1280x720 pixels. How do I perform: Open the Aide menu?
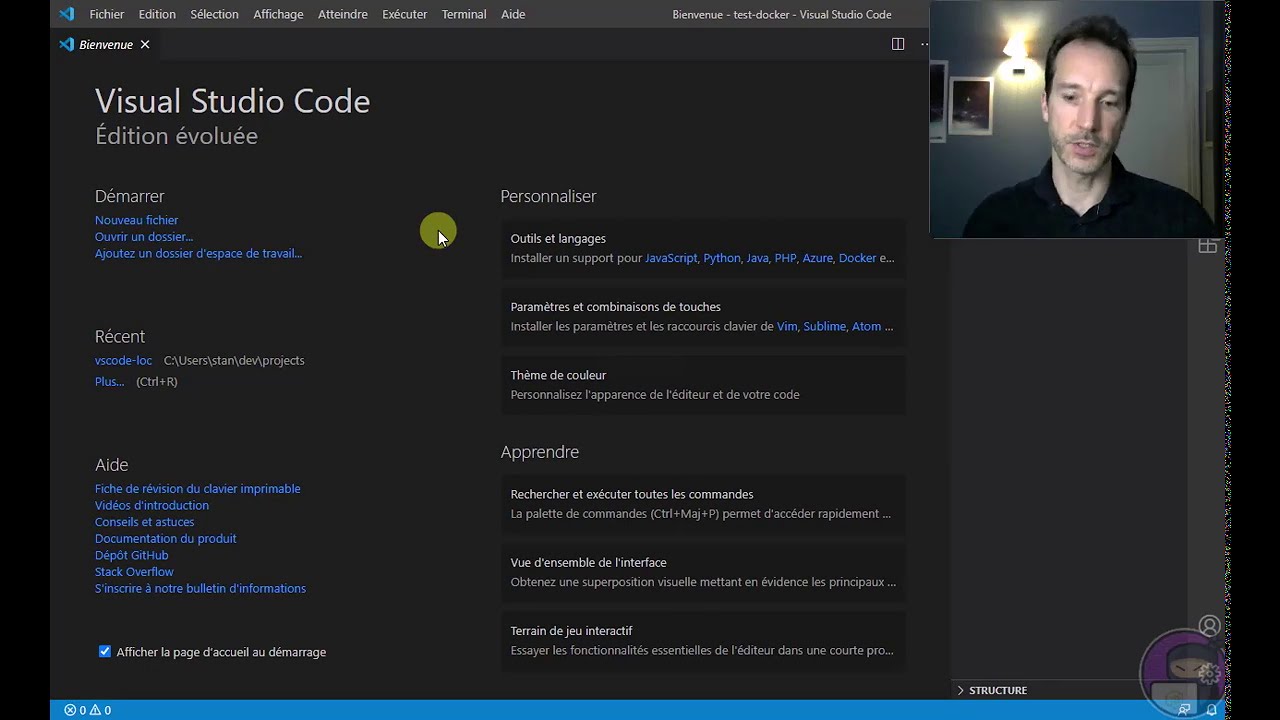tap(513, 14)
